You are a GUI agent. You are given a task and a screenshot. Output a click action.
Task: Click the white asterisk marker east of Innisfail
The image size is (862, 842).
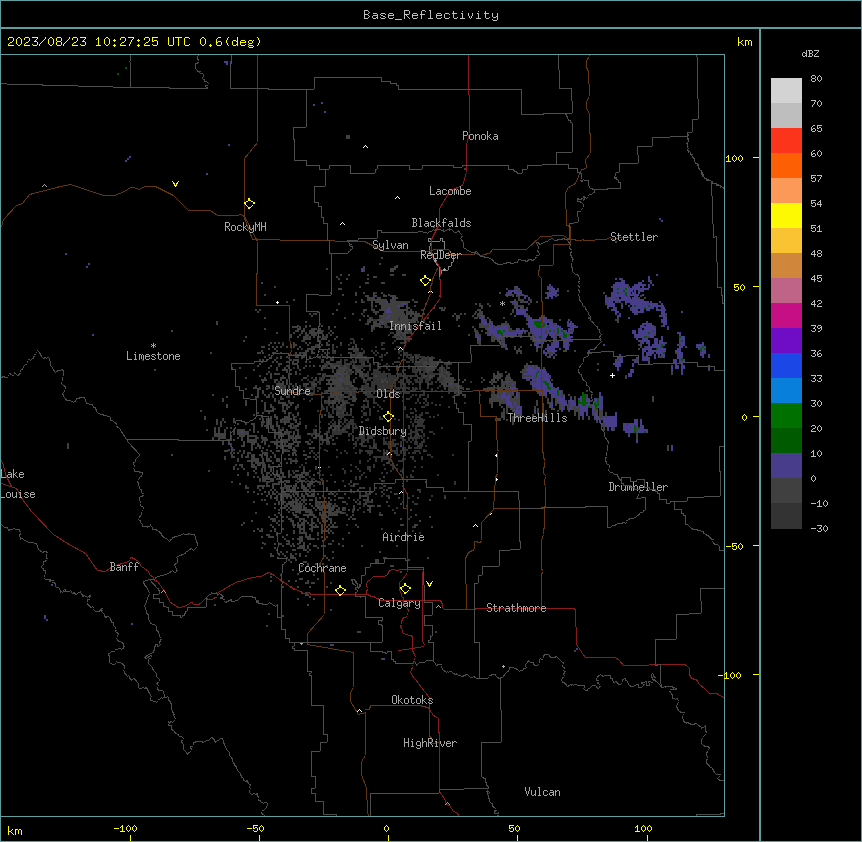[x=502, y=304]
